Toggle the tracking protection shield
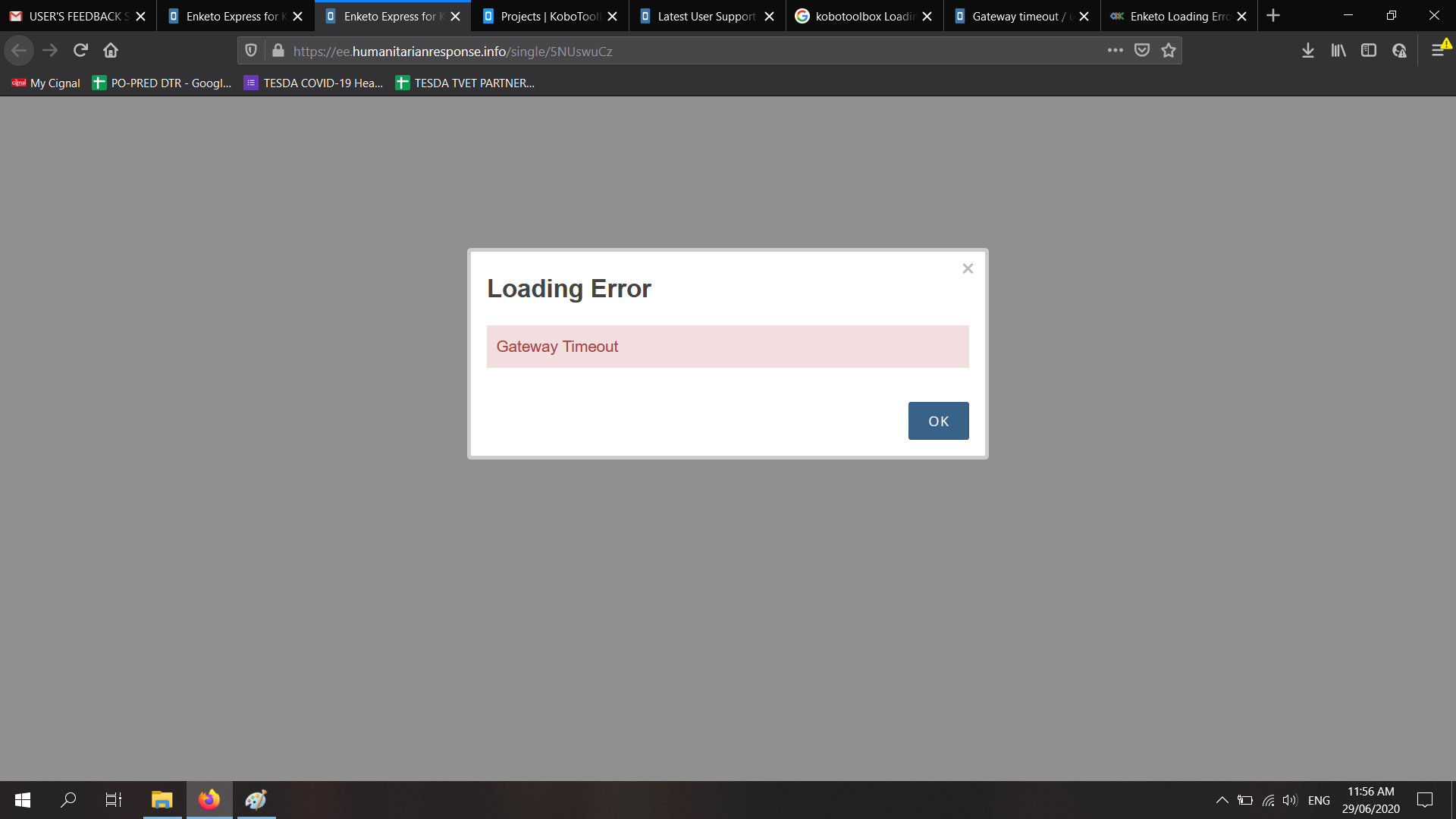 coord(250,51)
